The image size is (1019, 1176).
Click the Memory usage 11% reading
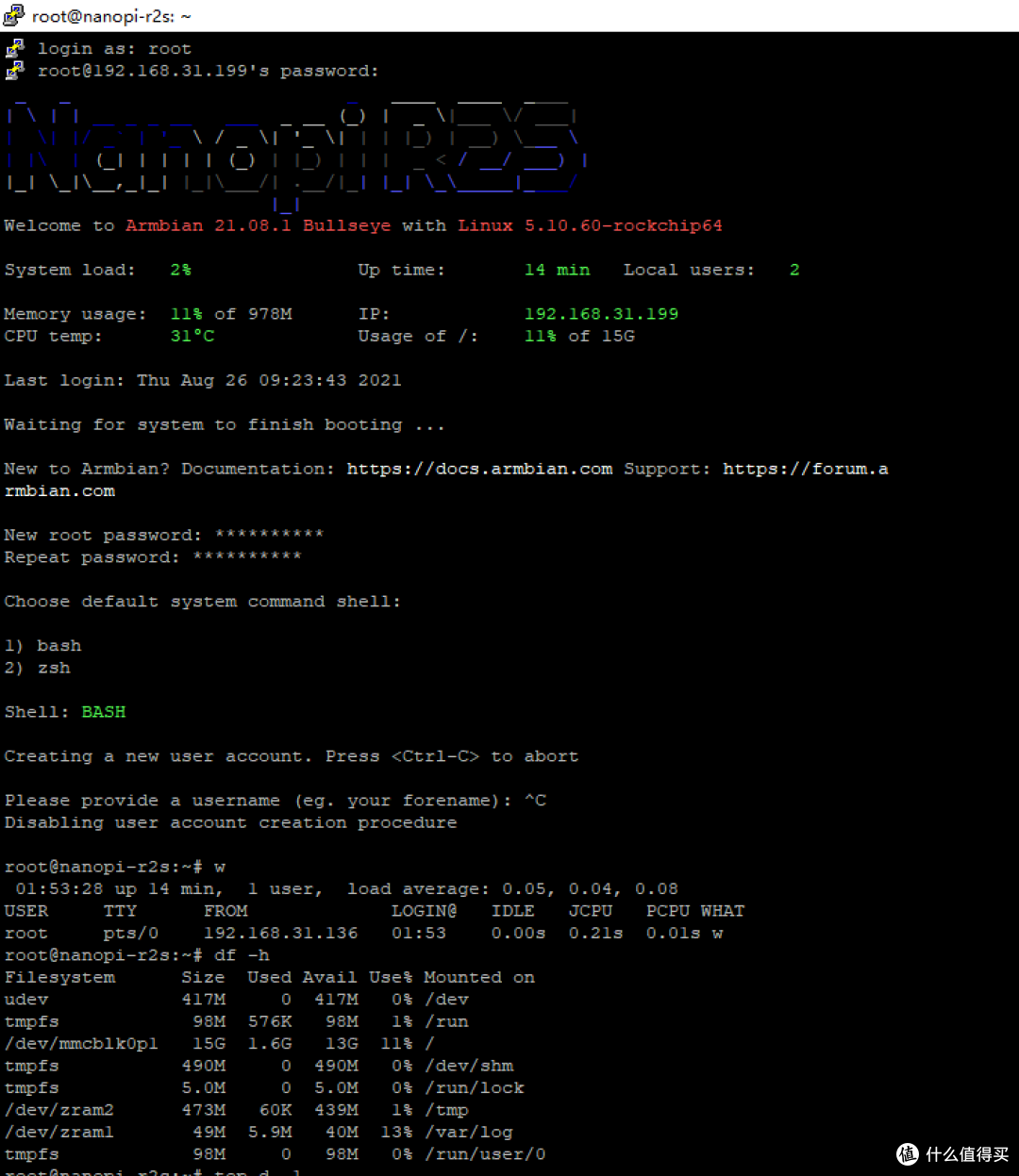[186, 313]
